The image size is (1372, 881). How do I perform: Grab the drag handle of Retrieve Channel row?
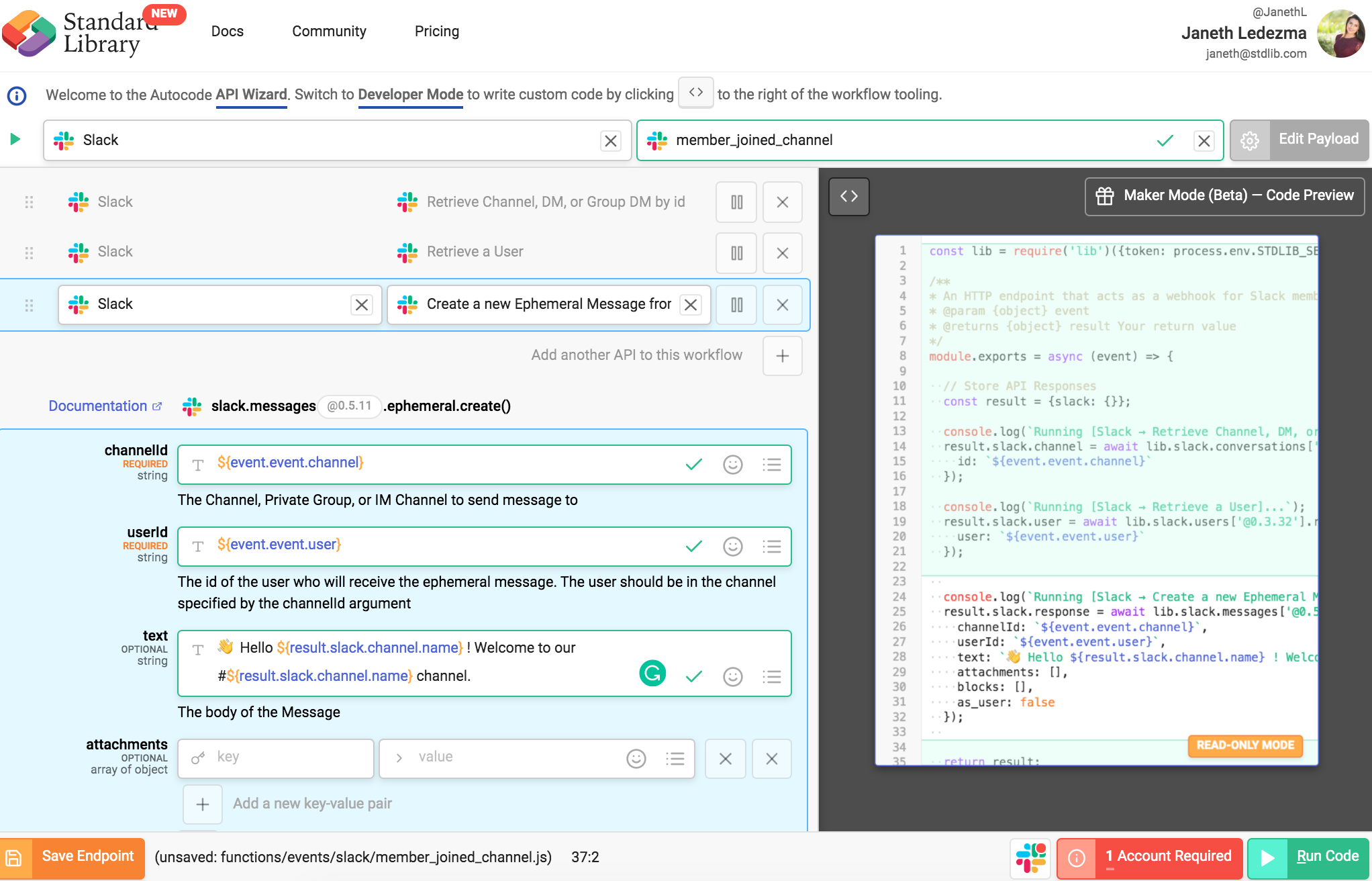(x=29, y=202)
